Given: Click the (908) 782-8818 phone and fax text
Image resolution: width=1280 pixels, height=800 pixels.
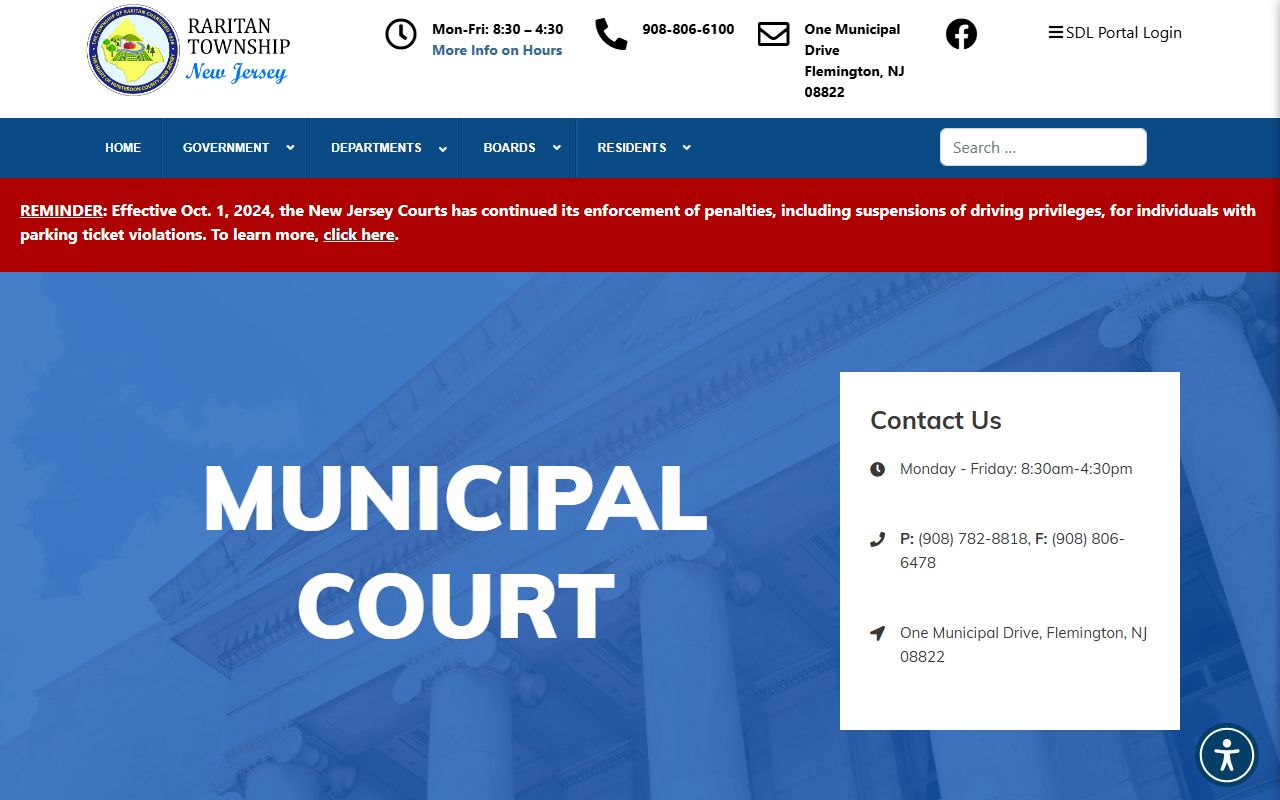Looking at the screenshot, I should pos(1012,551).
